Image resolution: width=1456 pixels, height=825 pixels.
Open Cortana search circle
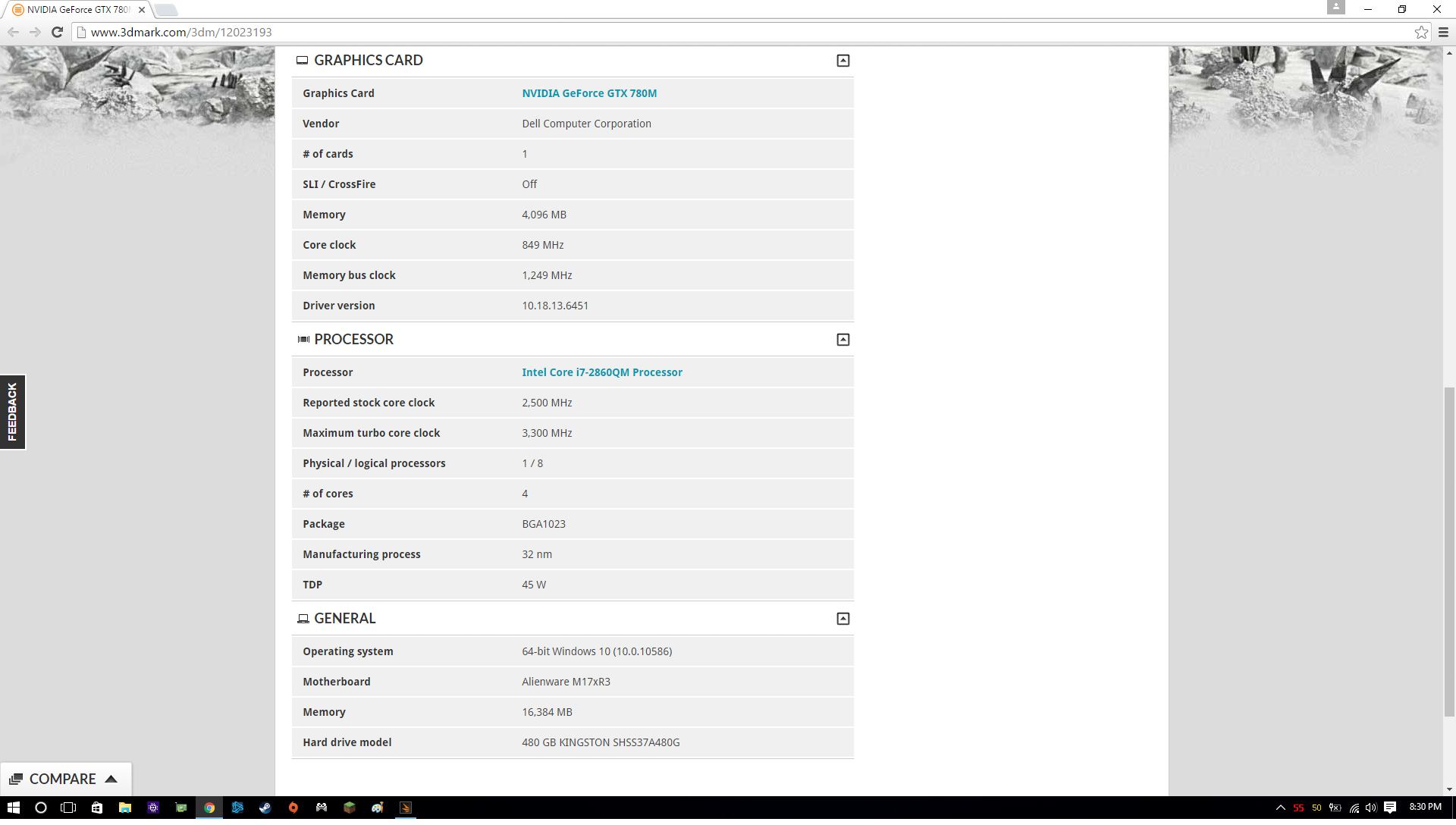[41, 808]
